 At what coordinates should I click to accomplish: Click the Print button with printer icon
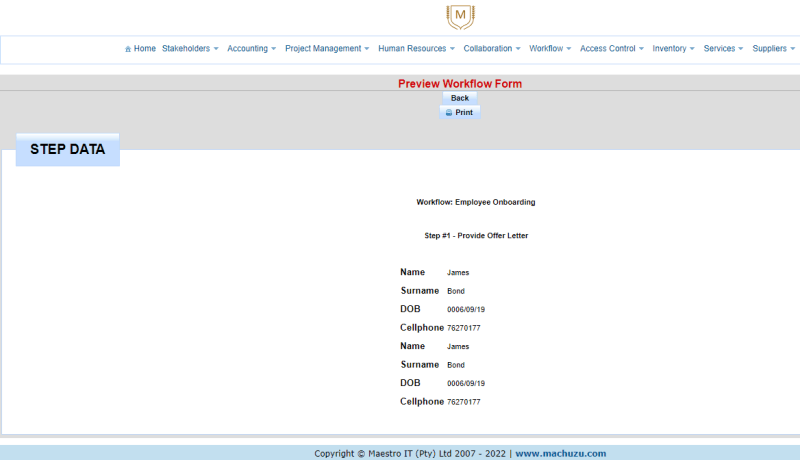460,113
